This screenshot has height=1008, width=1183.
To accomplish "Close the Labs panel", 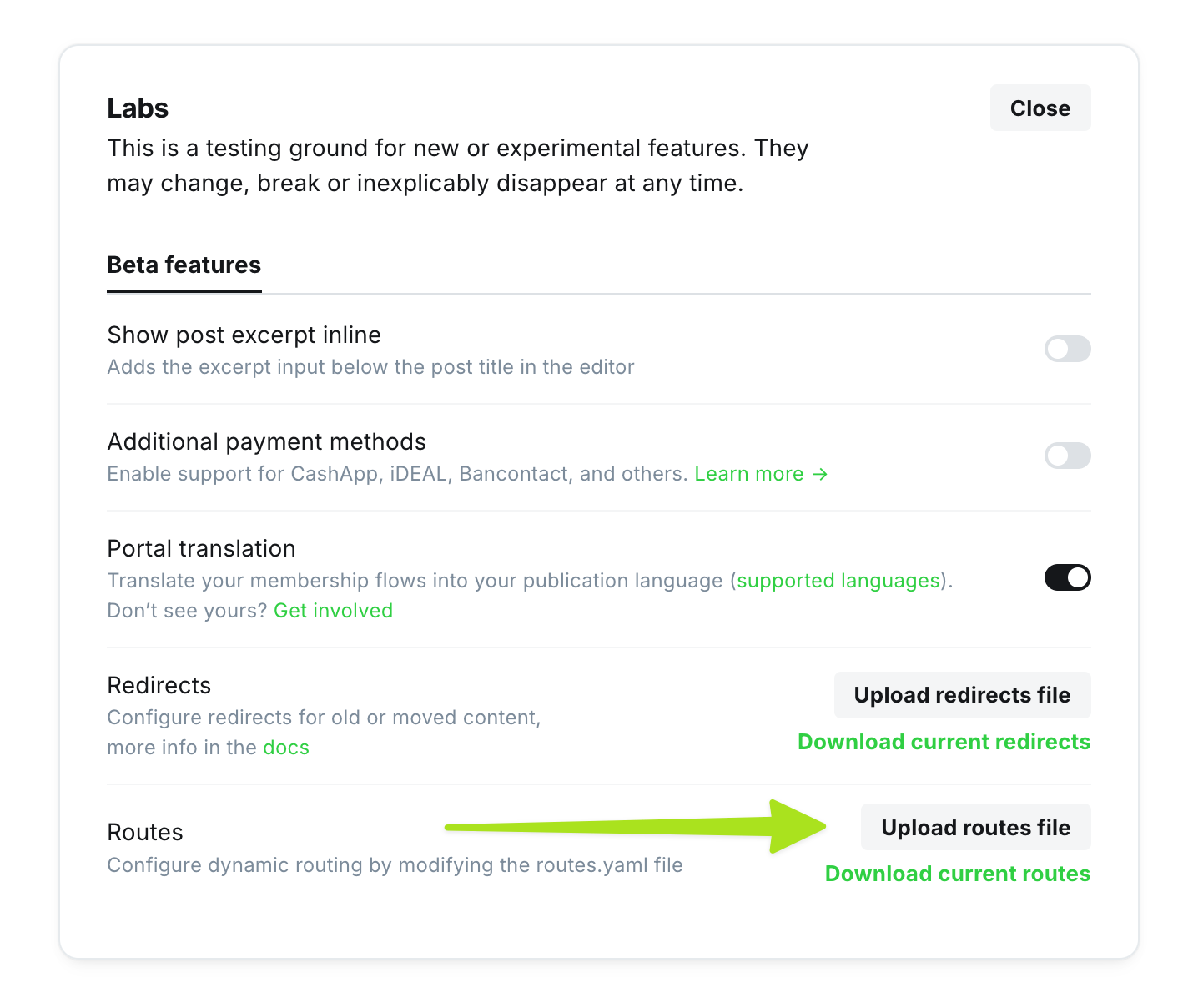I will (x=1040, y=108).
